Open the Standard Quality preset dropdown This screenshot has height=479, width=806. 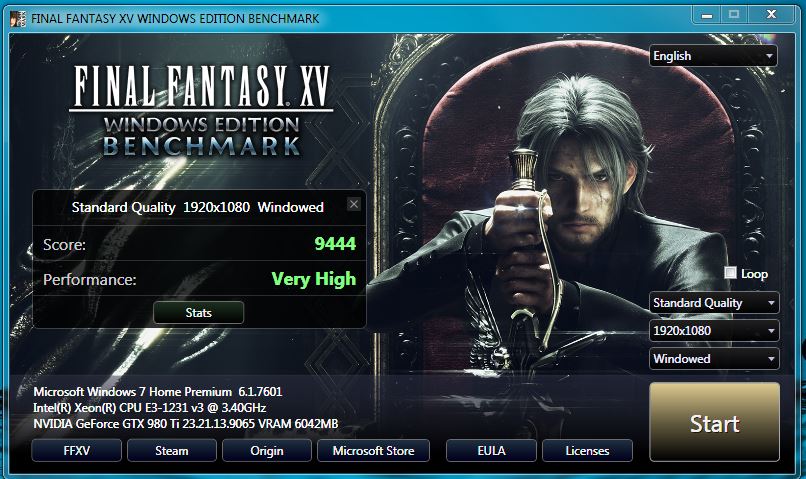click(x=714, y=303)
